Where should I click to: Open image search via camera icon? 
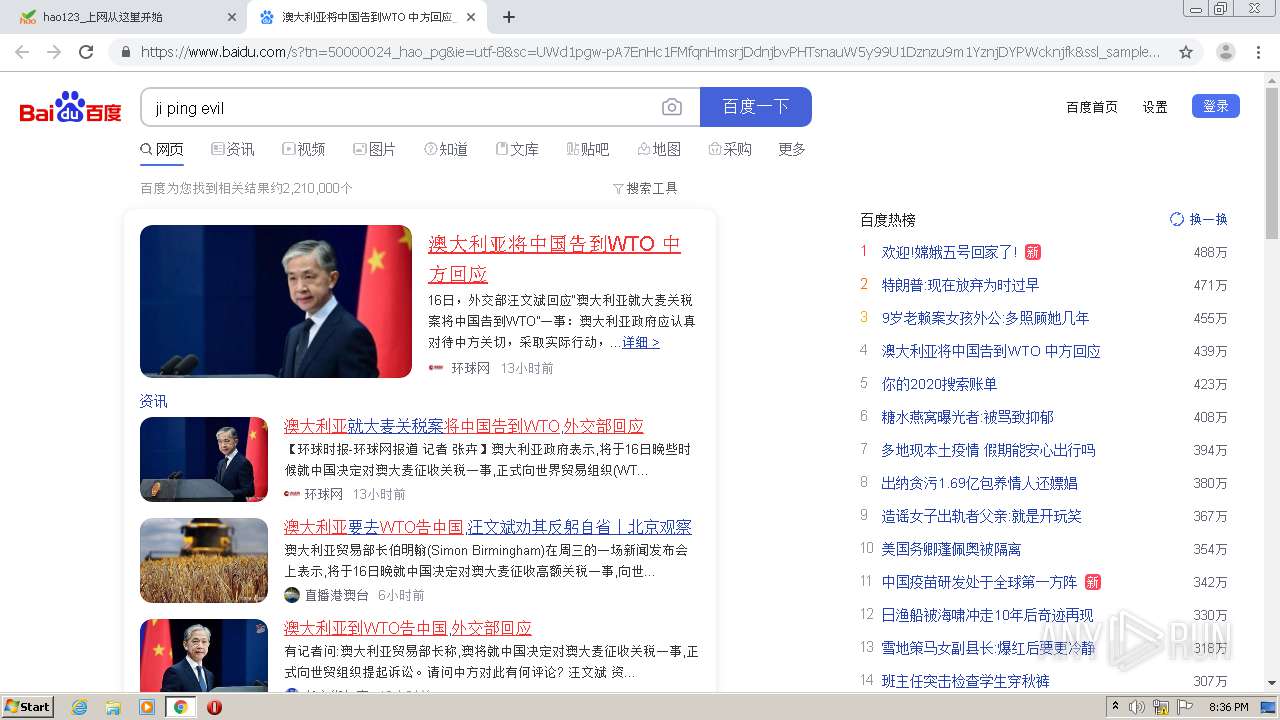coord(672,107)
